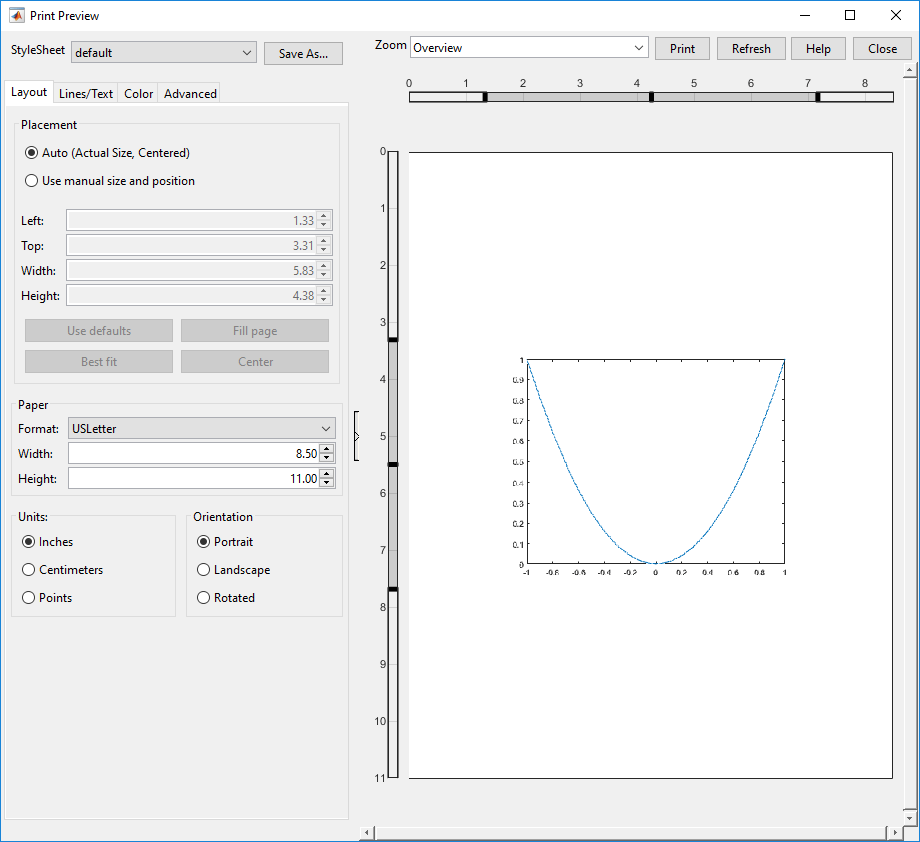Choose Points as units
Image resolution: width=920 pixels, height=842 pixels.
click(x=47, y=598)
